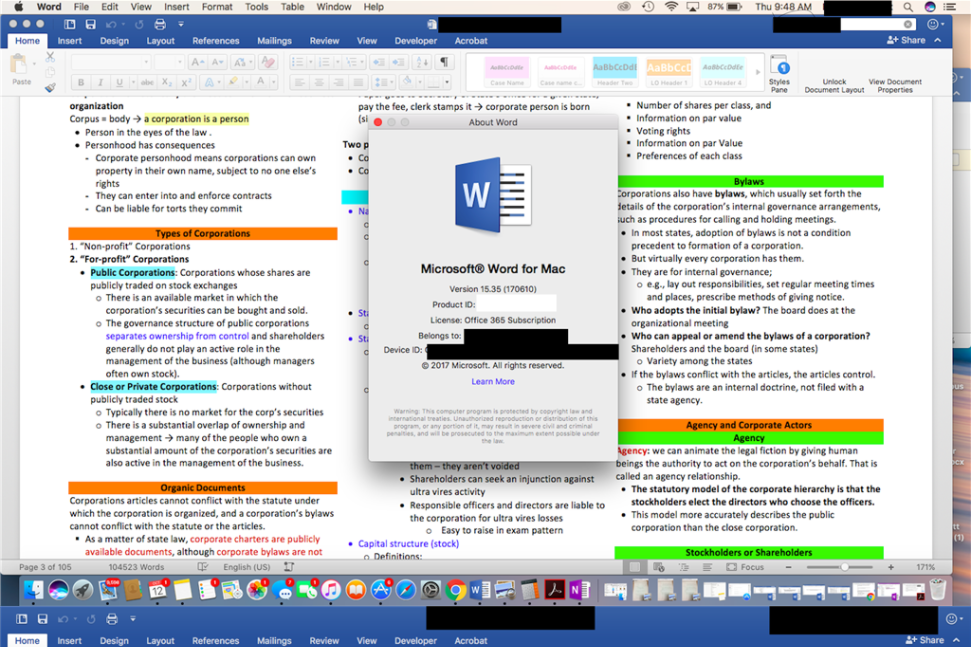Viewport: 971px width, 647px height.
Task: Open the References tab in the top Word window
Action: [216, 41]
